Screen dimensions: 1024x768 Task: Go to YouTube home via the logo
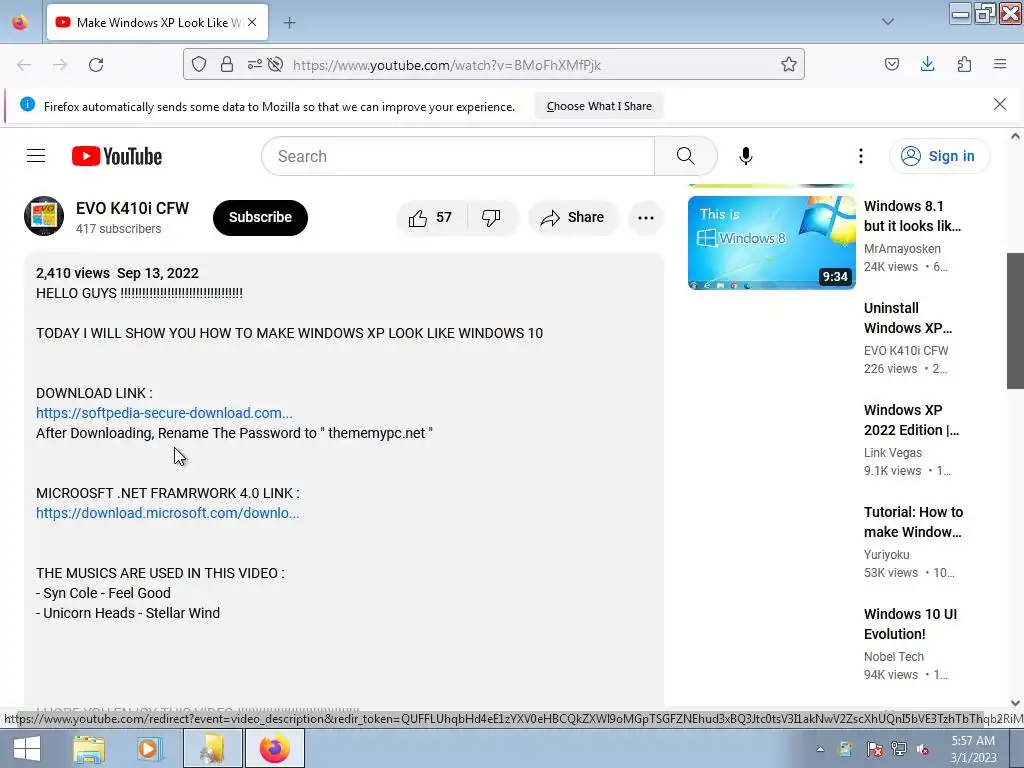click(117, 156)
